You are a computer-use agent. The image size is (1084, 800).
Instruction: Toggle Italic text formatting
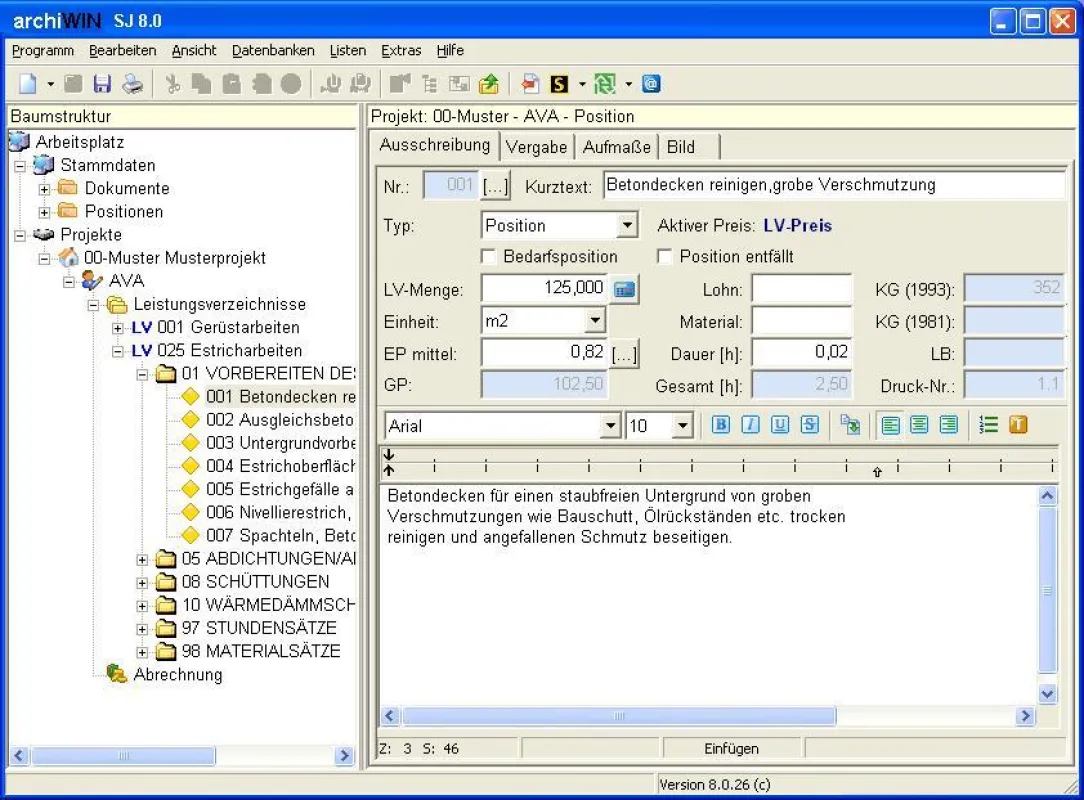click(750, 425)
